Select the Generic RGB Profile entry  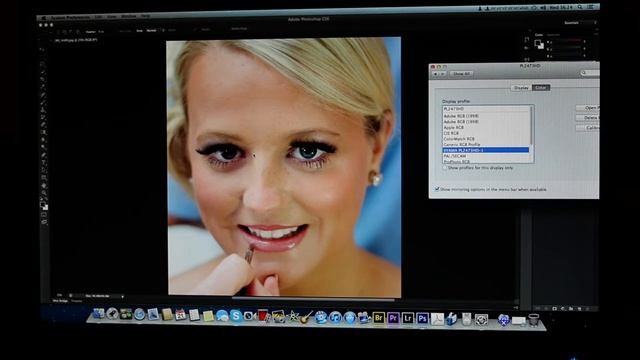point(486,144)
